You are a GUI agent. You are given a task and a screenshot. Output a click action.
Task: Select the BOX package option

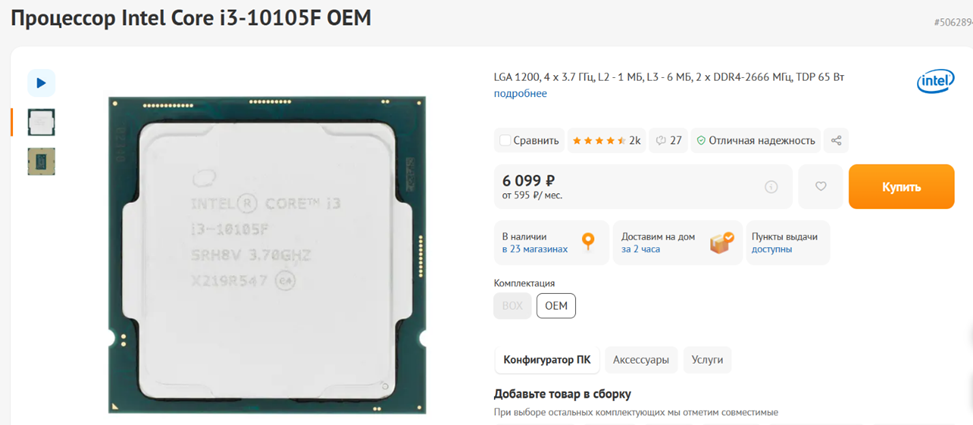[513, 306]
